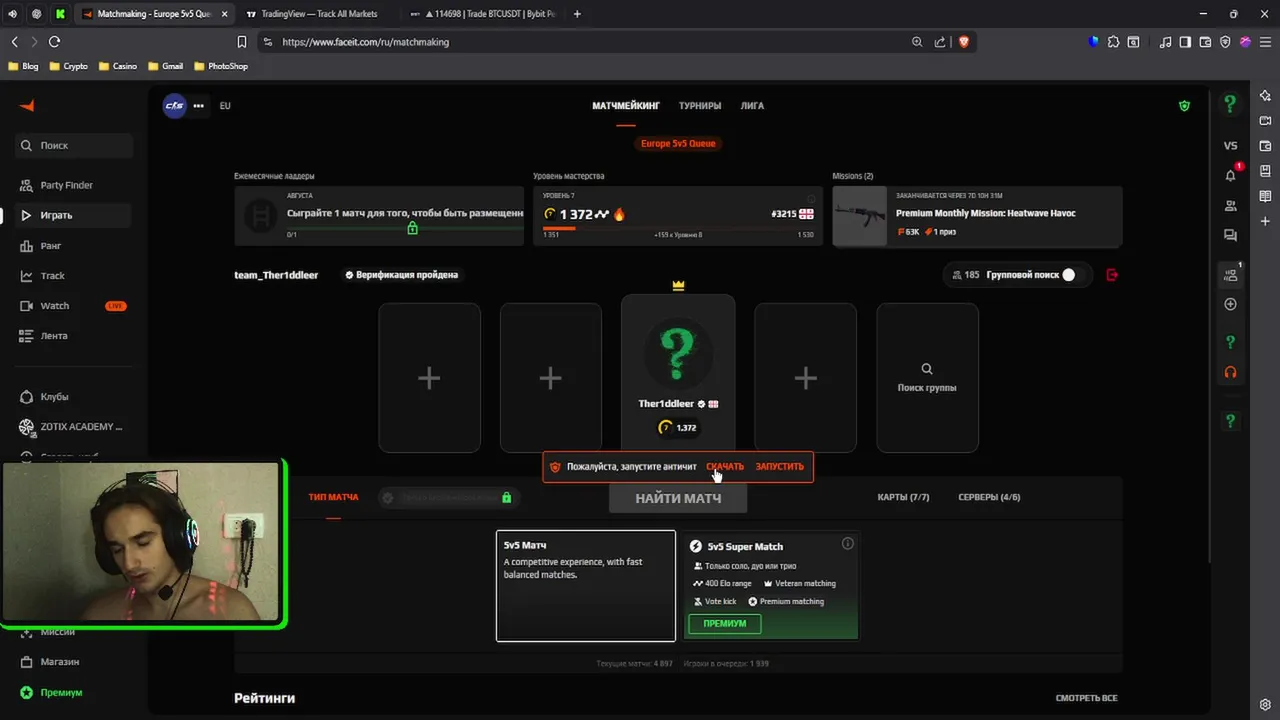The width and height of the screenshot is (1280, 720).
Task: Switch to the ЛИГА tab
Action: coord(752,105)
